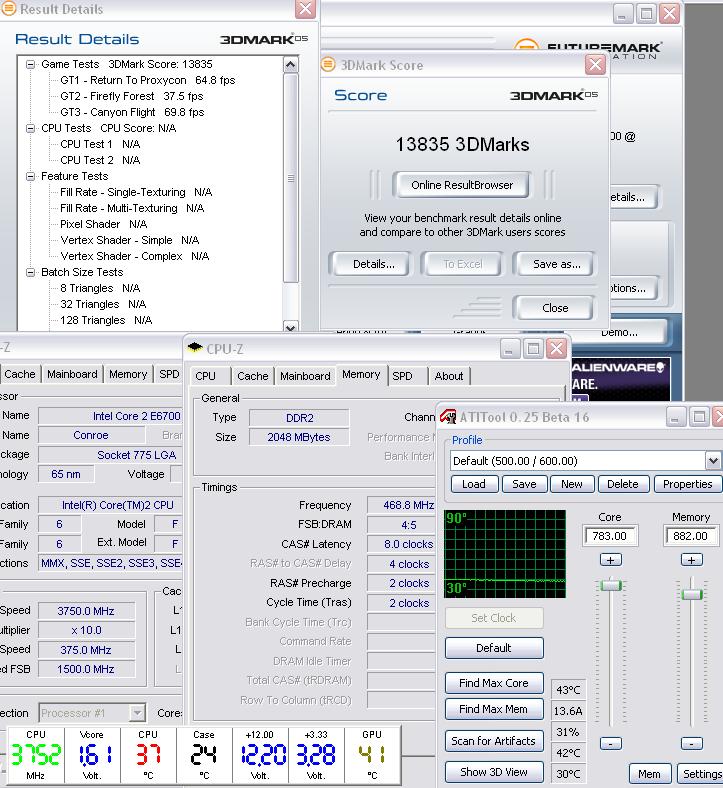This screenshot has height=788, width=723.
Task: Click the ATITool title bar icon
Action: 448,417
